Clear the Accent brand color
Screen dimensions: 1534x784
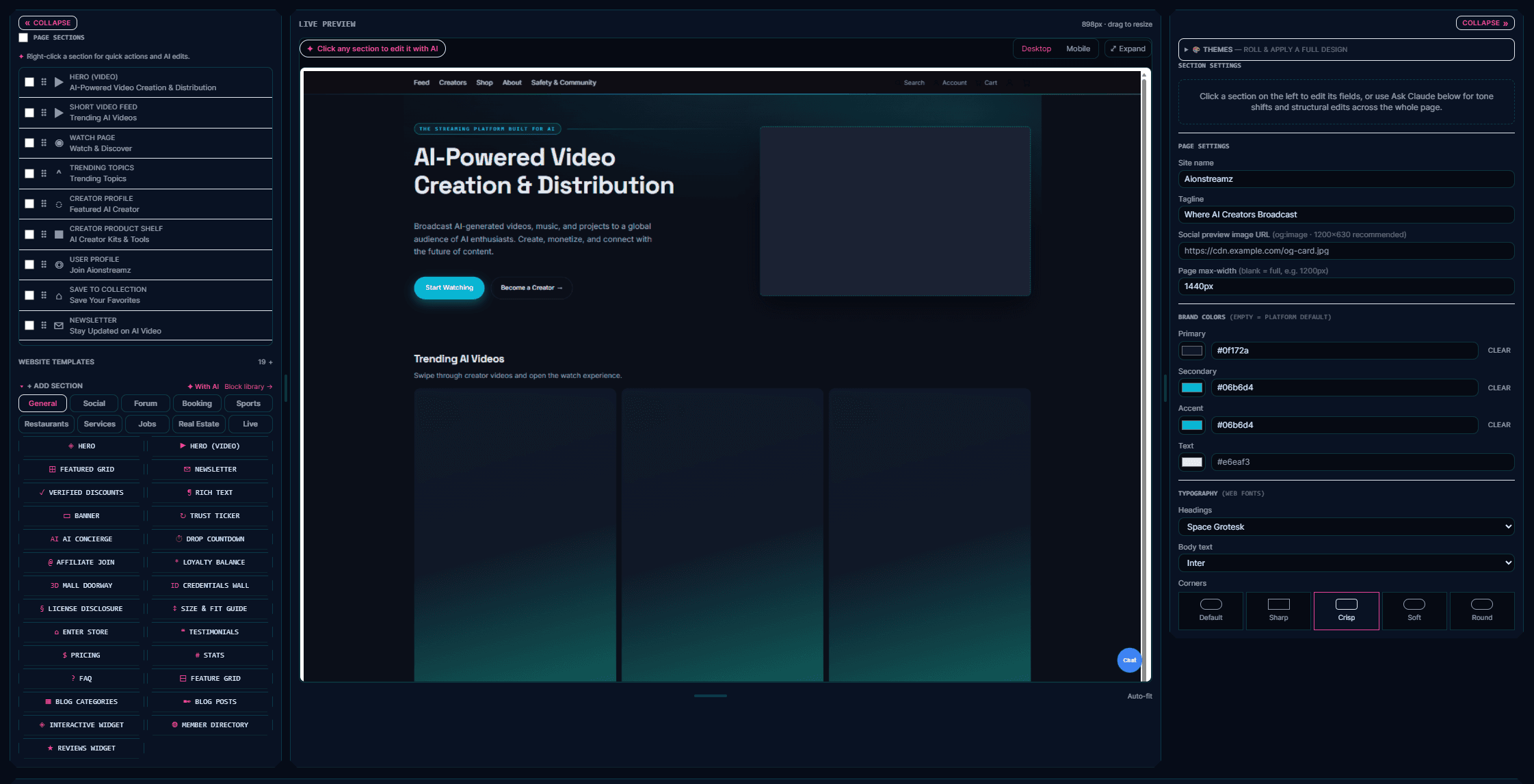[x=1499, y=425]
